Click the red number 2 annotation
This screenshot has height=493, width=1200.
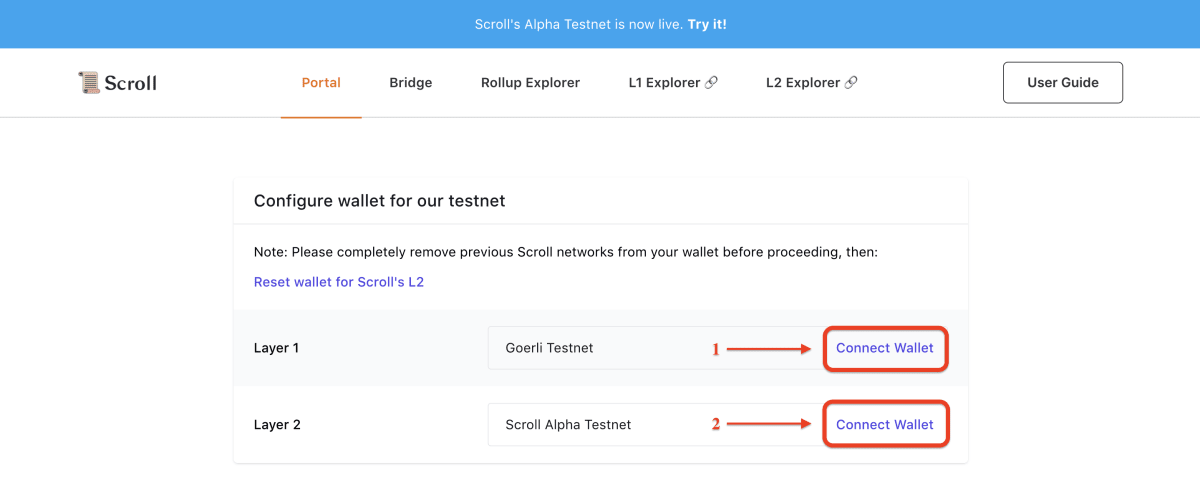[x=715, y=425]
